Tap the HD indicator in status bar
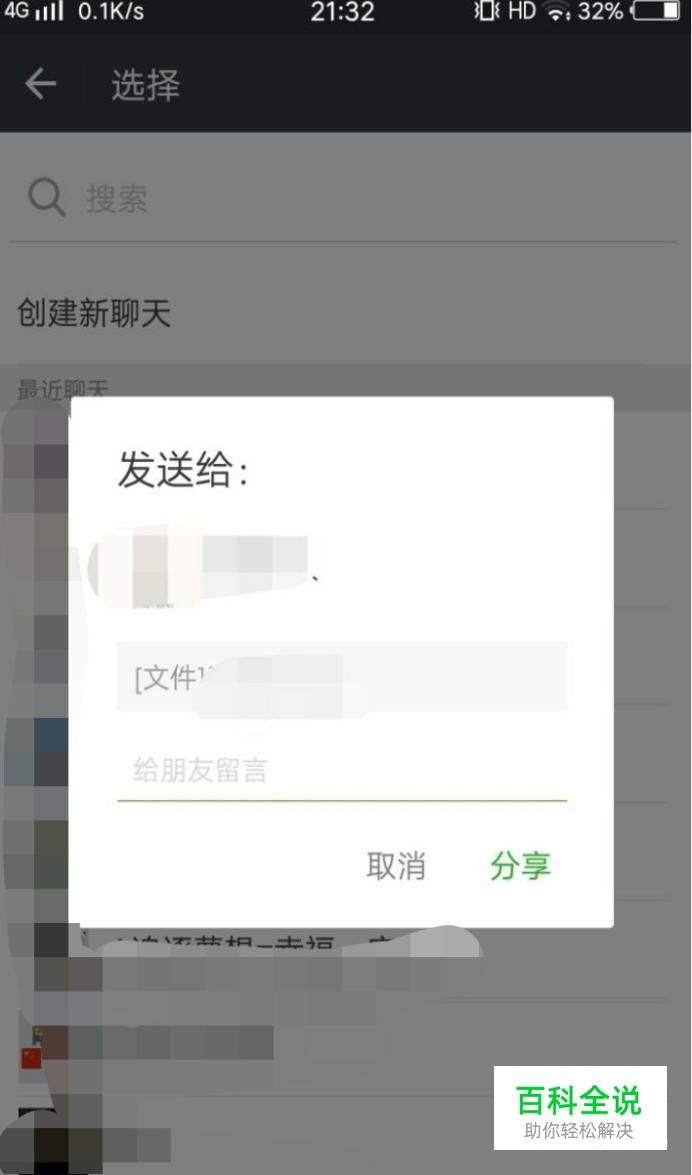 click(x=522, y=11)
